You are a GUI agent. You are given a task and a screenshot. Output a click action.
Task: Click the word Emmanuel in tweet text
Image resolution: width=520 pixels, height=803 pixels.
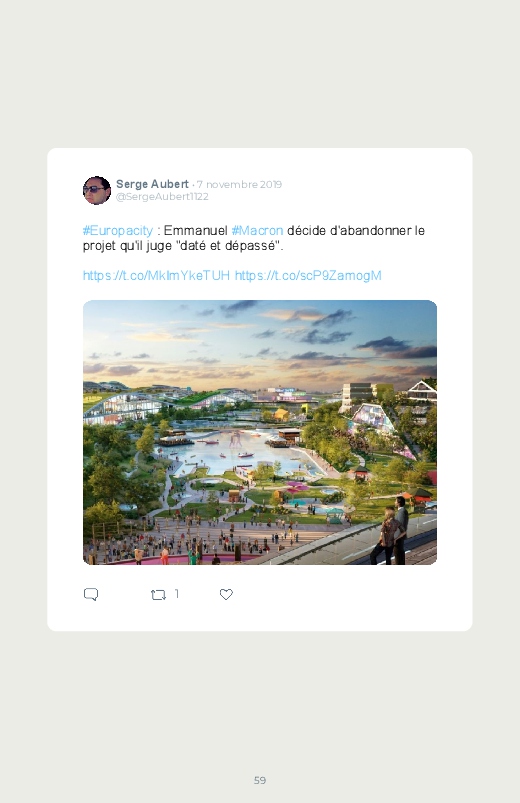click(195, 230)
